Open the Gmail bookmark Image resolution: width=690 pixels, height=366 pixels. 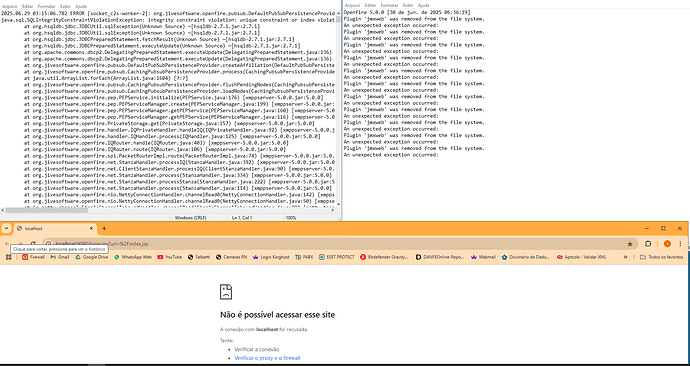coord(60,257)
